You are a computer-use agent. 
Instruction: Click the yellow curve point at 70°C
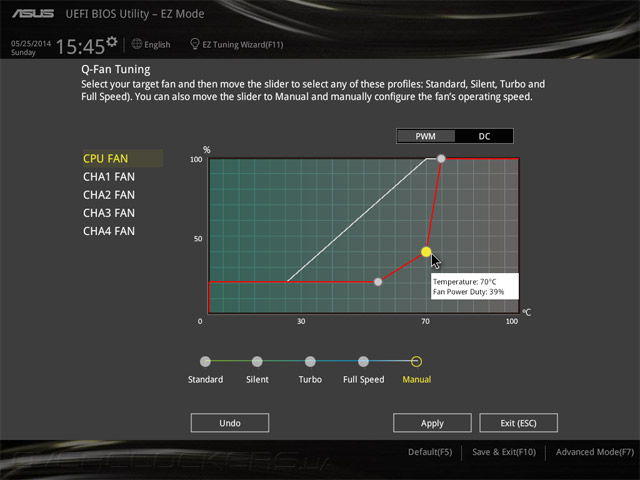tap(426, 252)
